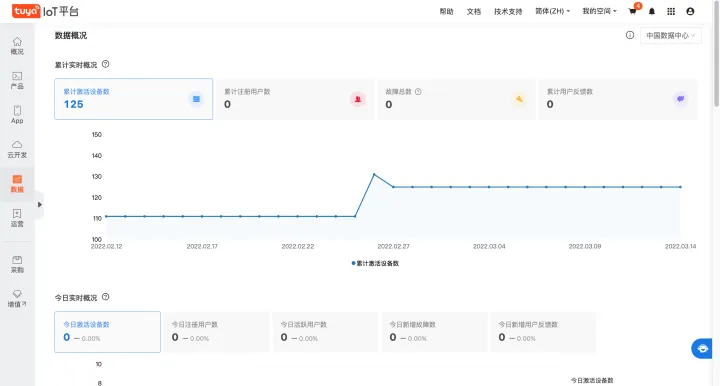Select the 累计用户反馈数 card
720x386 pixels.
tap(618, 99)
